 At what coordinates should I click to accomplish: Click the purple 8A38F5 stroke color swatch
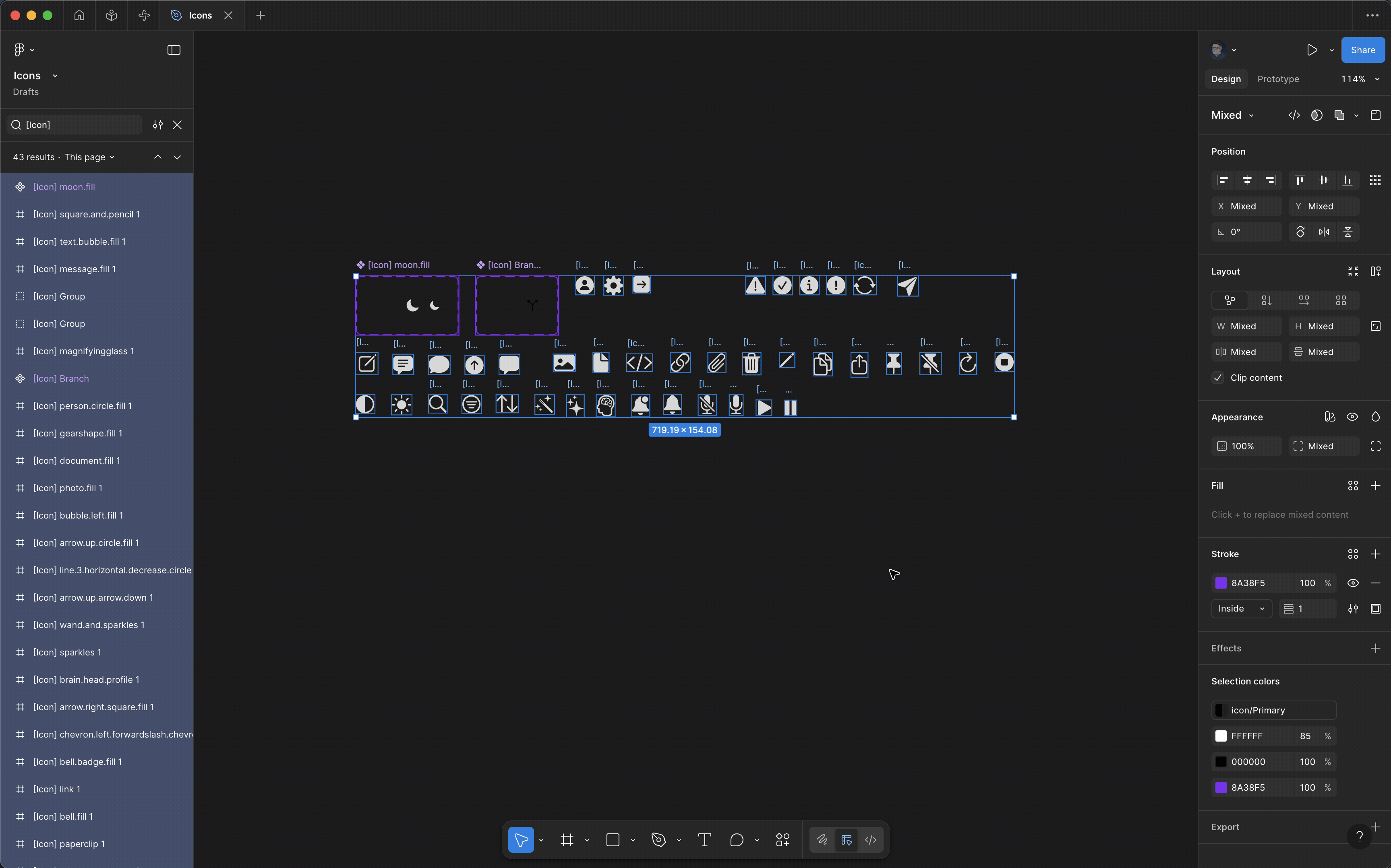pyautogui.click(x=1221, y=583)
